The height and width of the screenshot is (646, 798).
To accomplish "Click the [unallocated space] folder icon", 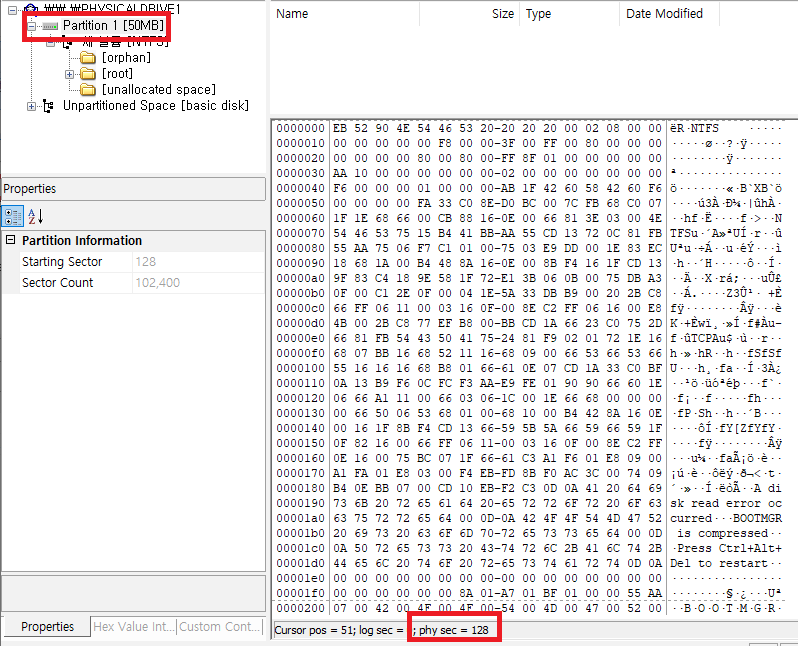I will point(87,90).
